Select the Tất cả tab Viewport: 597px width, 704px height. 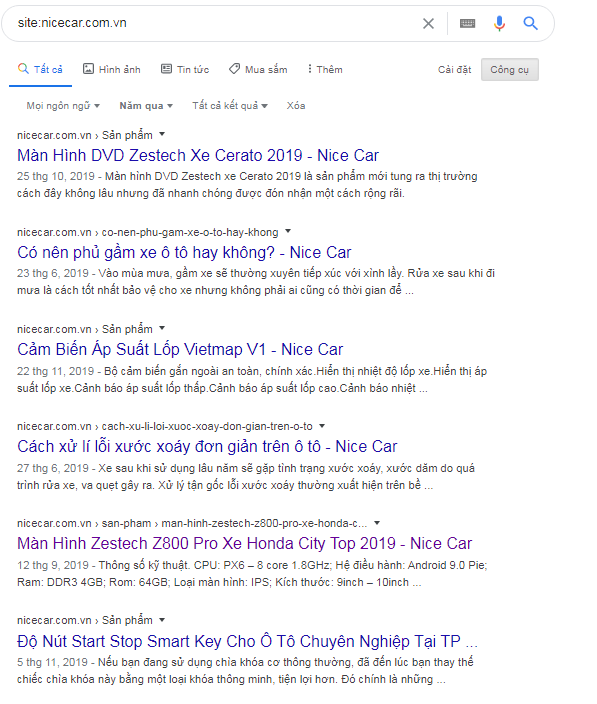(x=40, y=70)
